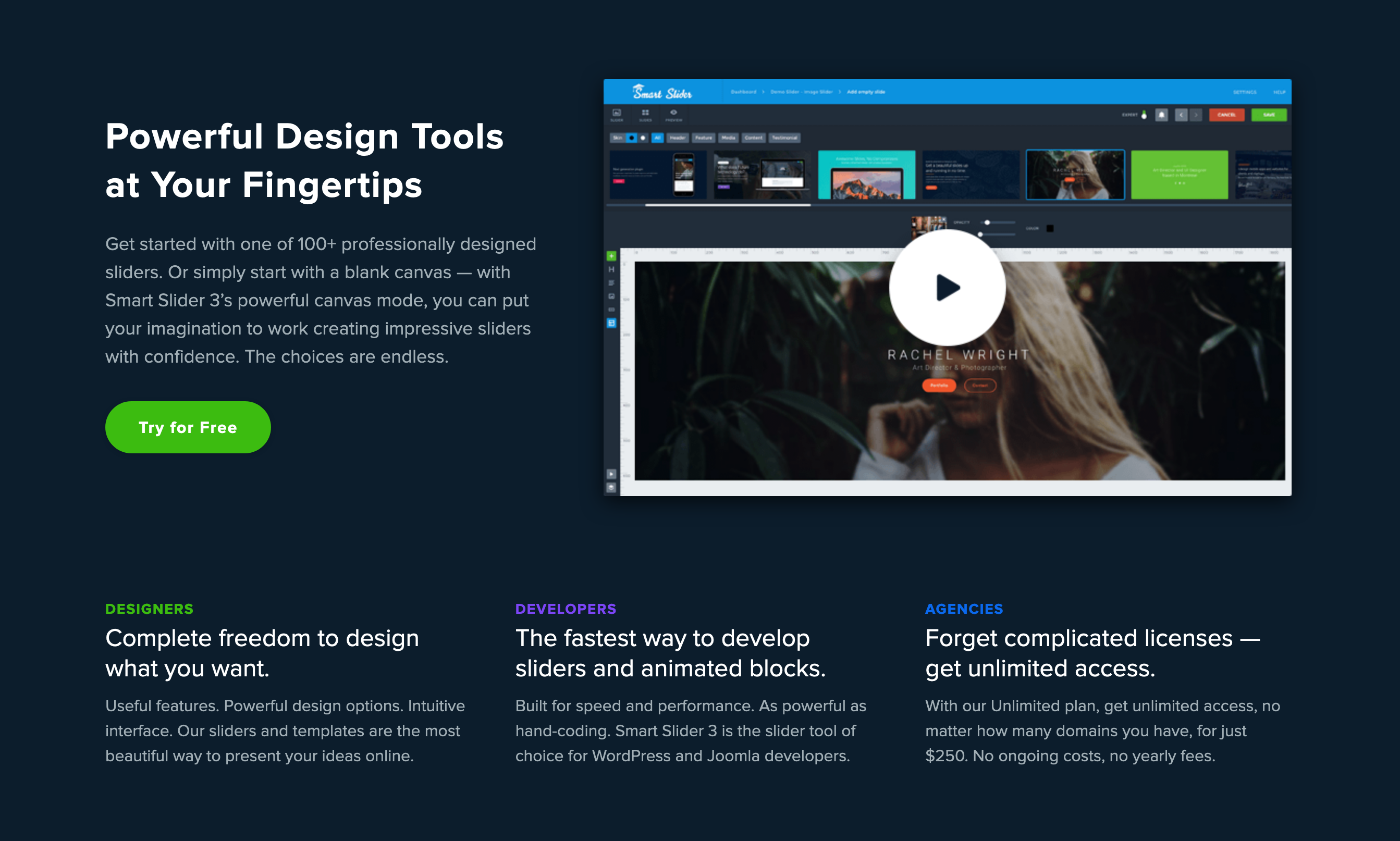The image size is (1400, 841).
Task: Select the text paragraph layer icon
Action: click(611, 283)
